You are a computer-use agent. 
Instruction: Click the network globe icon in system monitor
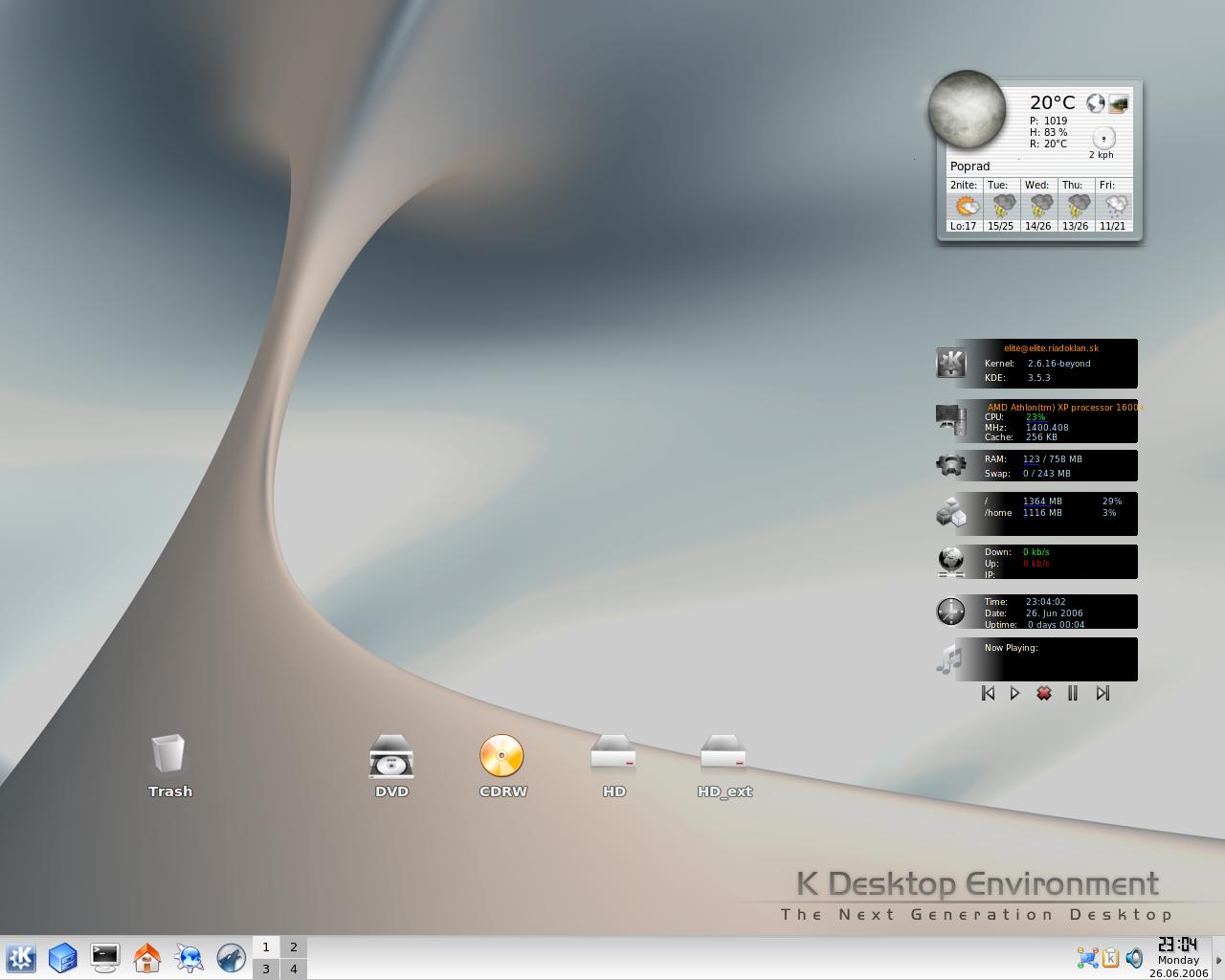pyautogui.click(x=950, y=561)
